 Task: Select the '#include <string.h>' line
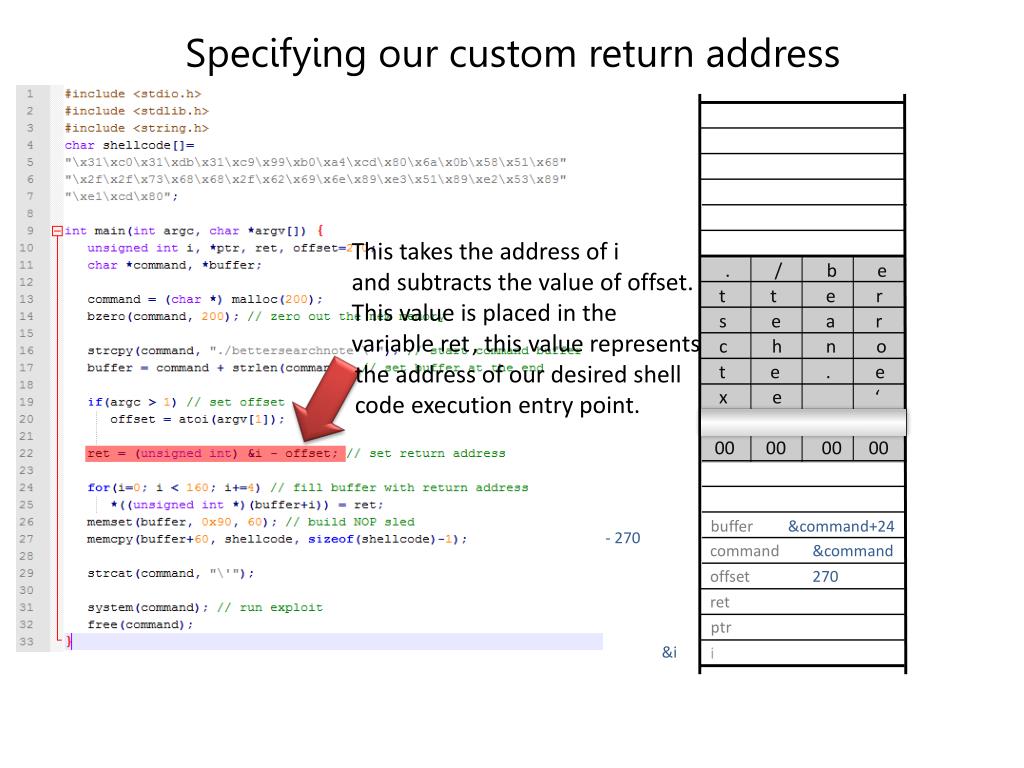[136, 128]
